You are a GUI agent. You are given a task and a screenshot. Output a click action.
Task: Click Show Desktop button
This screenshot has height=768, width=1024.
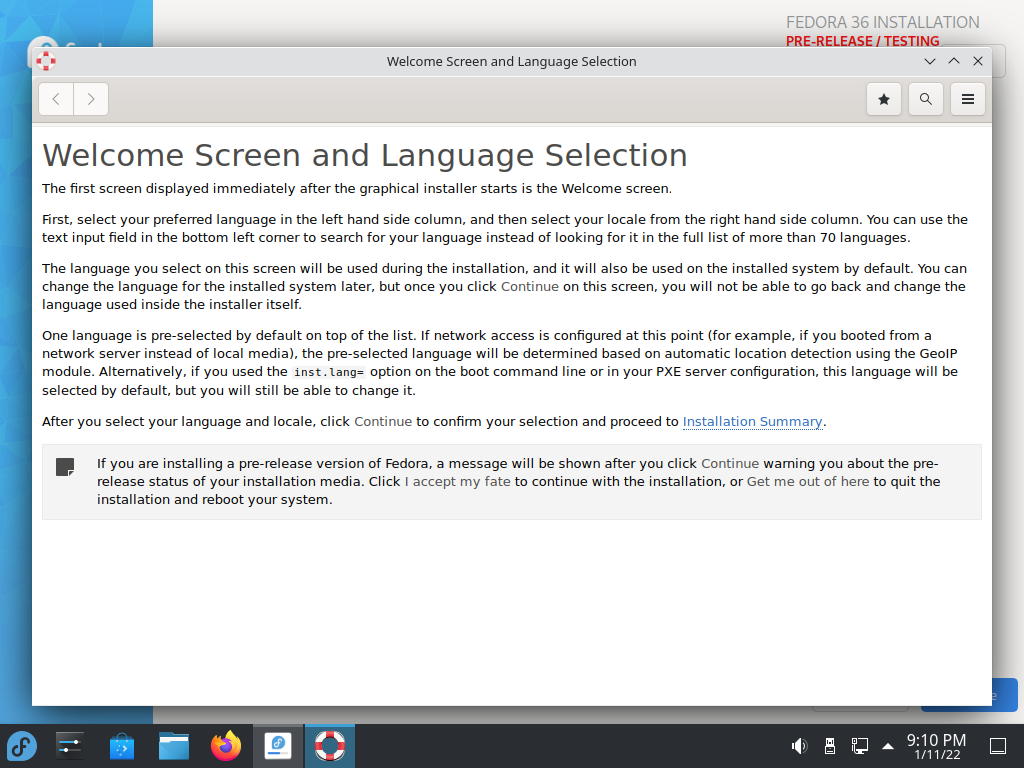998,746
